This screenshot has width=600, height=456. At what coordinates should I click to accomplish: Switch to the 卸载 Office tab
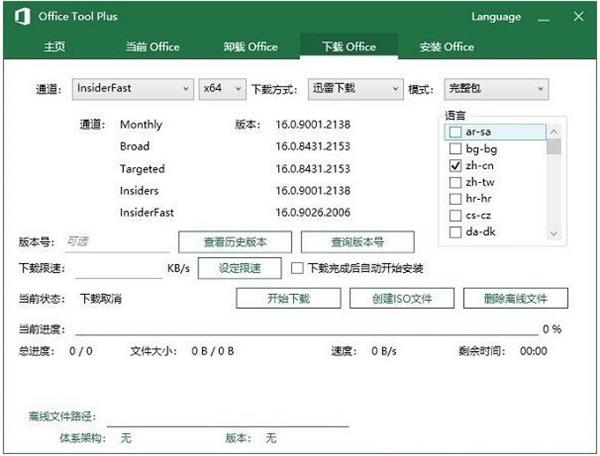[251, 47]
